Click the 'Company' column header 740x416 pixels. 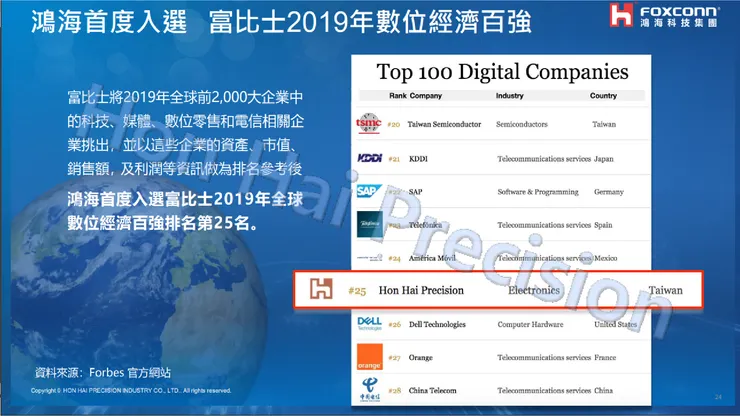point(426,96)
